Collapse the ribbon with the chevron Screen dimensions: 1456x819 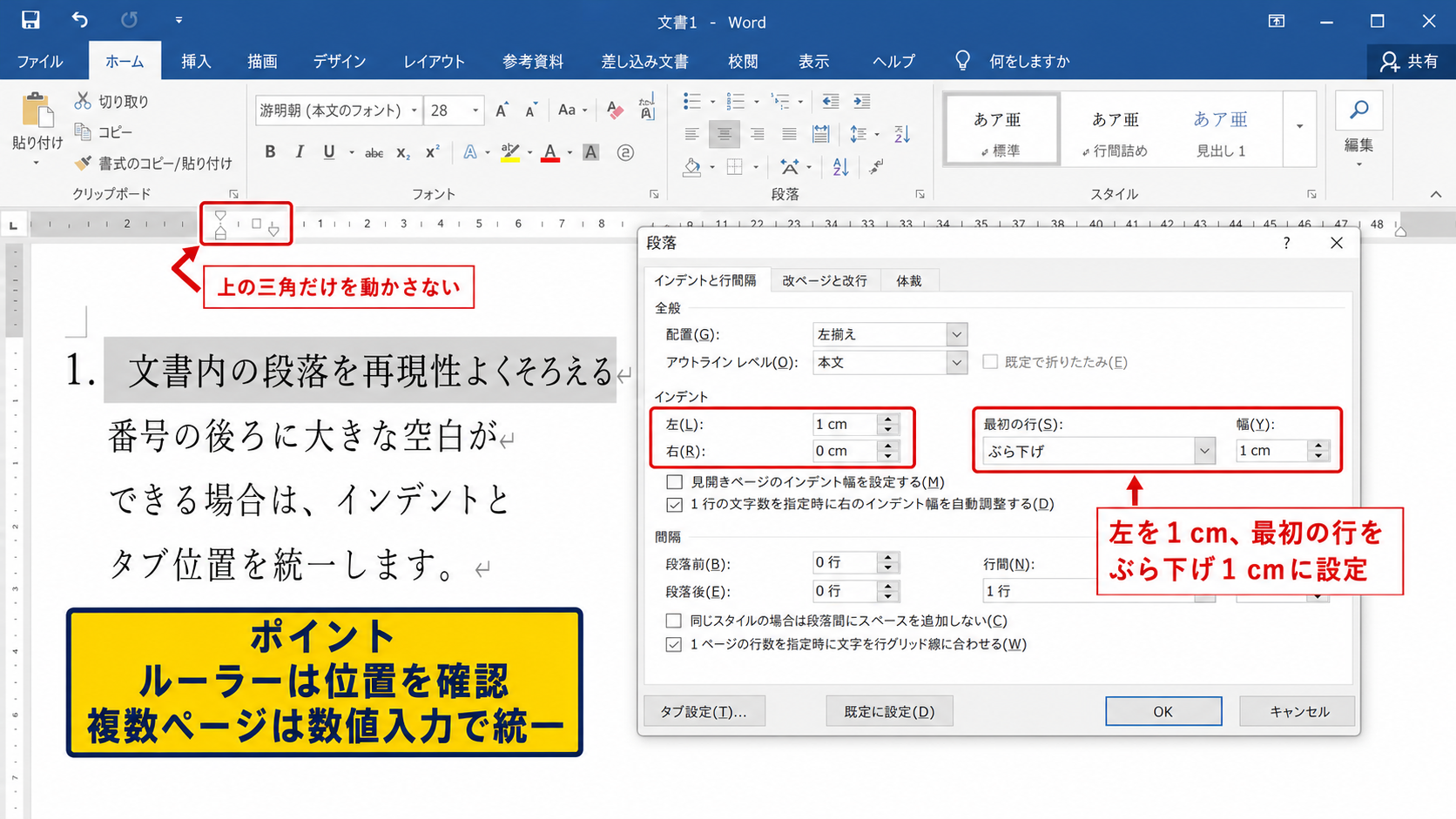(1435, 194)
